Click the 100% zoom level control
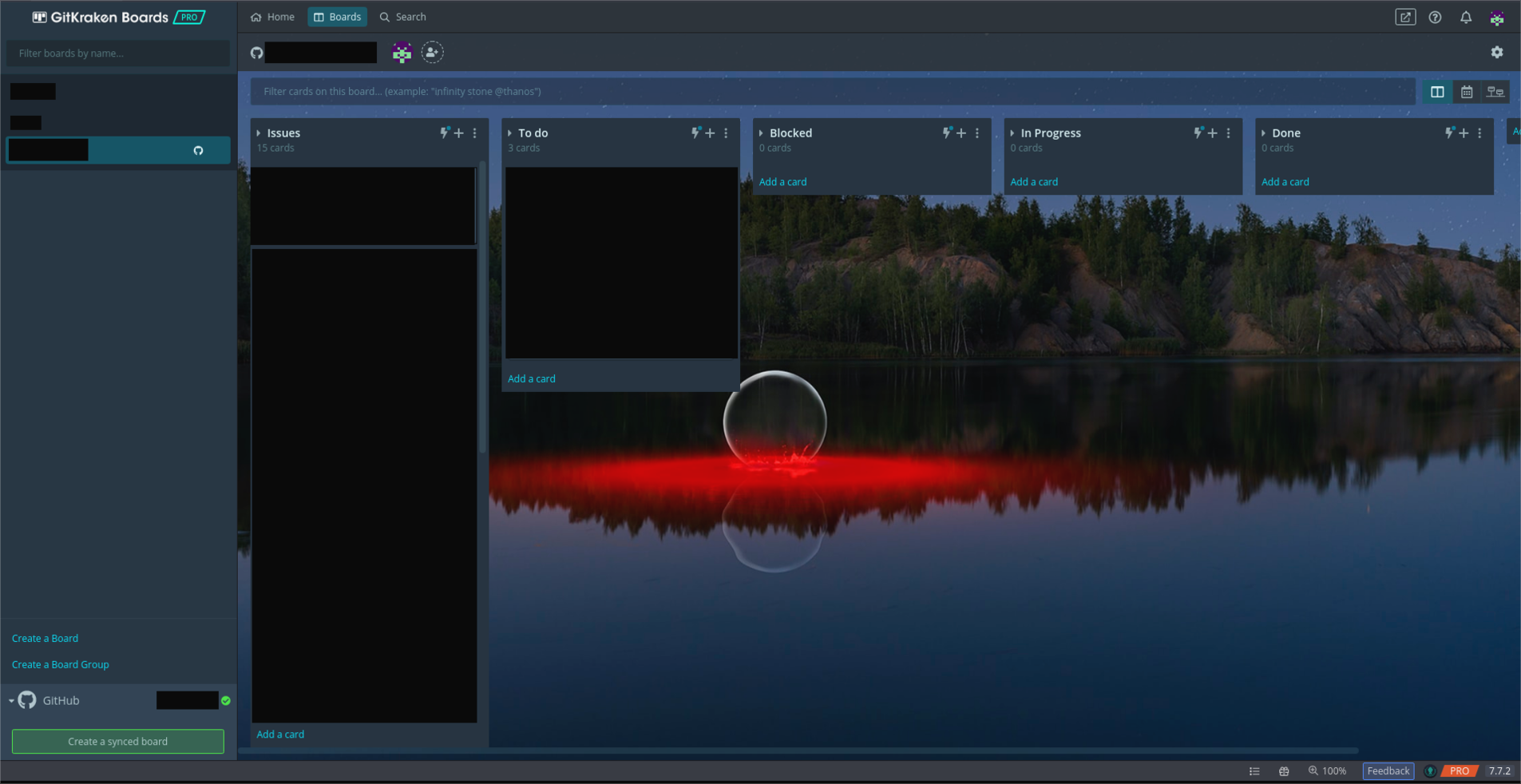The image size is (1521, 784). pos(1327,771)
